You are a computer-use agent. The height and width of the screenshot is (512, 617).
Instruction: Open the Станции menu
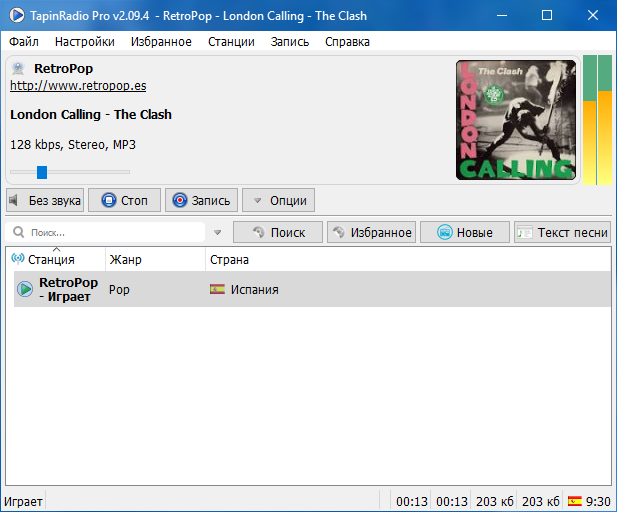tap(231, 42)
